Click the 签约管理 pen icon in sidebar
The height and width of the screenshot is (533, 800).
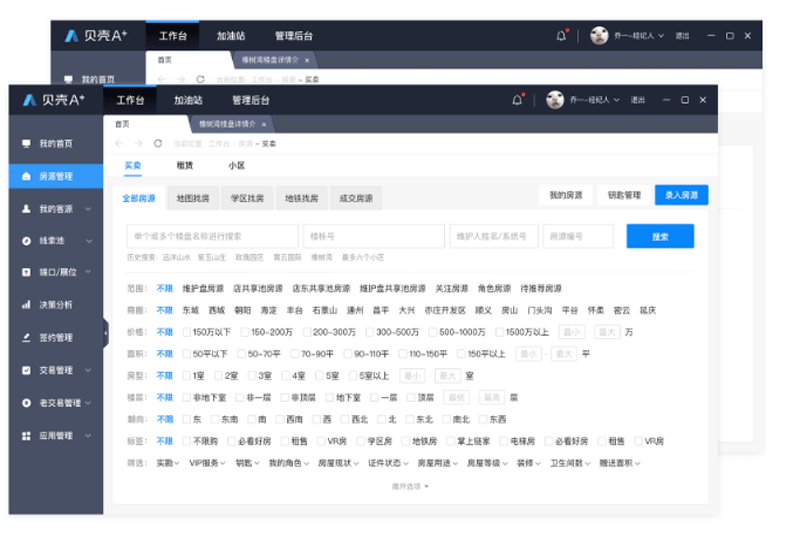pyautogui.click(x=26, y=338)
